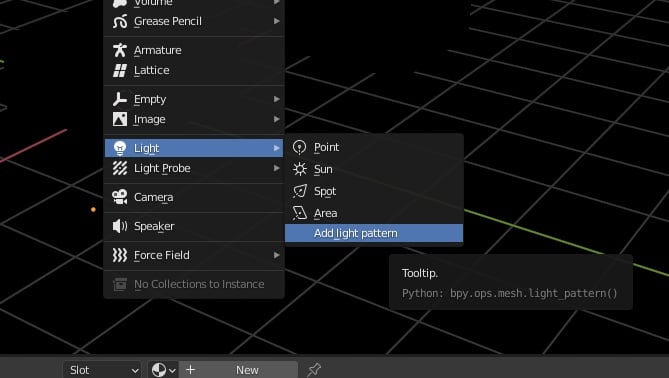Select the Speaker menu entry
669x378 pixels.
pyautogui.click(x=194, y=226)
